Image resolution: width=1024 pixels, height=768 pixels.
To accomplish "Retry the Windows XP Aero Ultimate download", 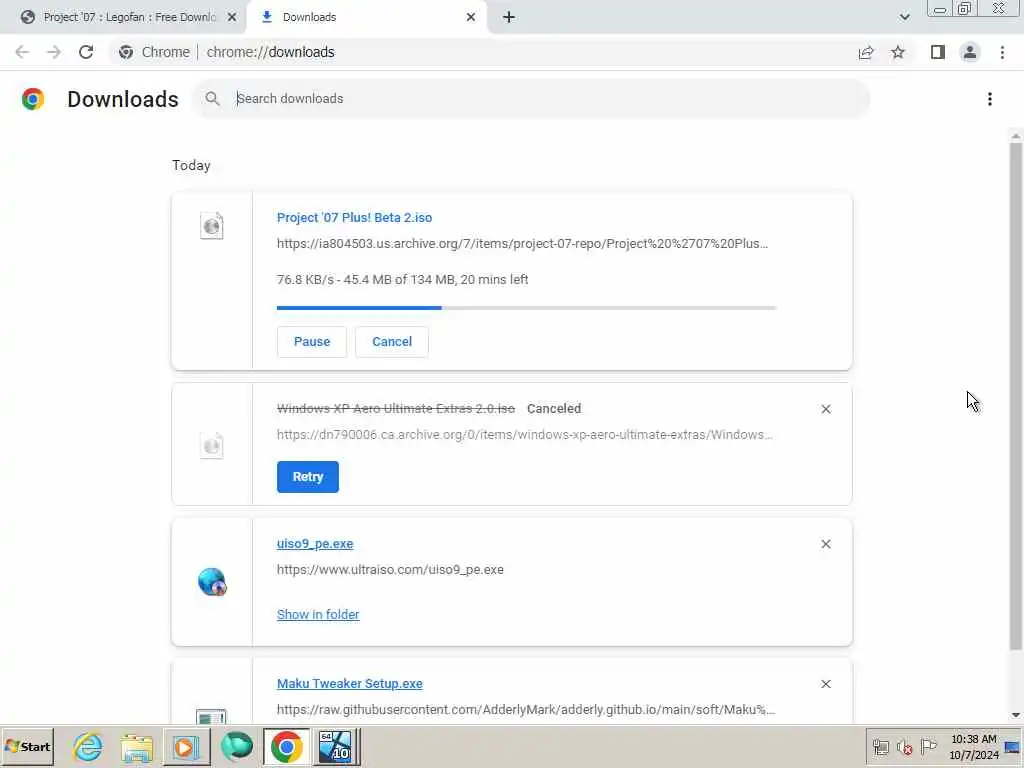I will 308,477.
